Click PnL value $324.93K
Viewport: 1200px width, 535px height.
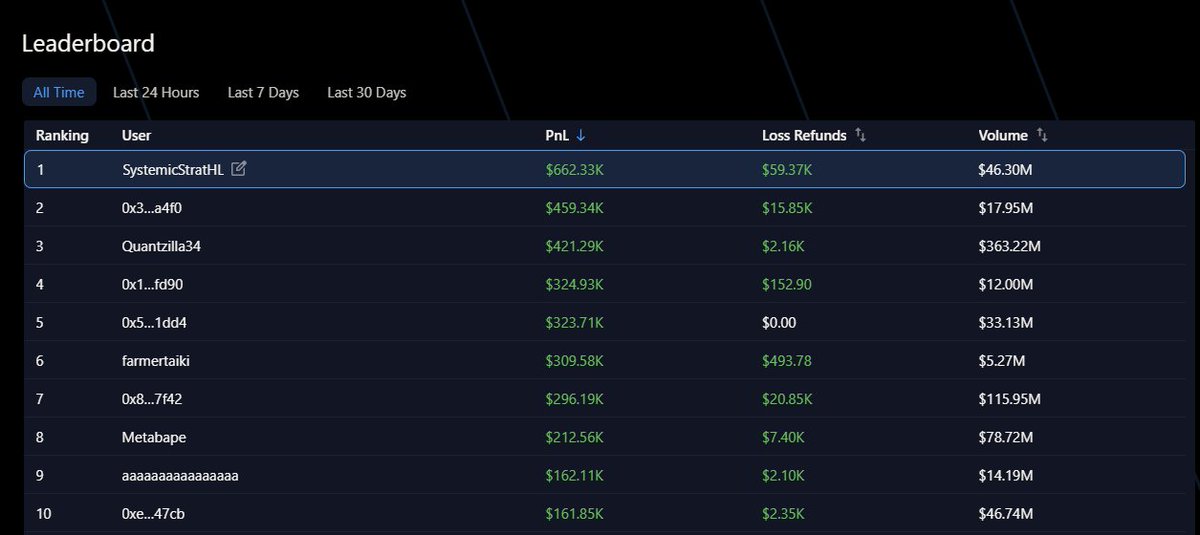(x=575, y=285)
